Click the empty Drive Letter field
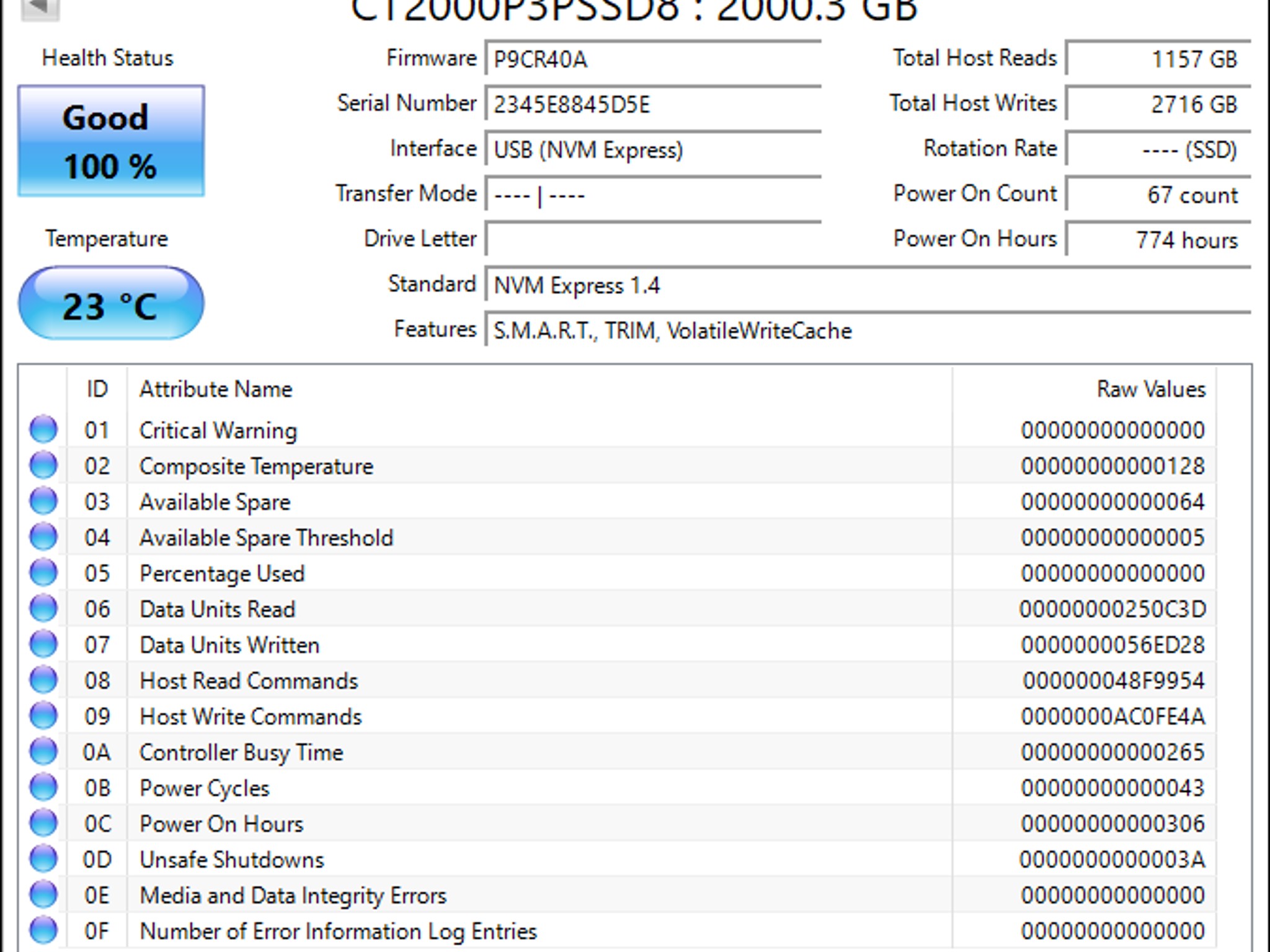This screenshot has width=1270, height=952. click(654, 239)
